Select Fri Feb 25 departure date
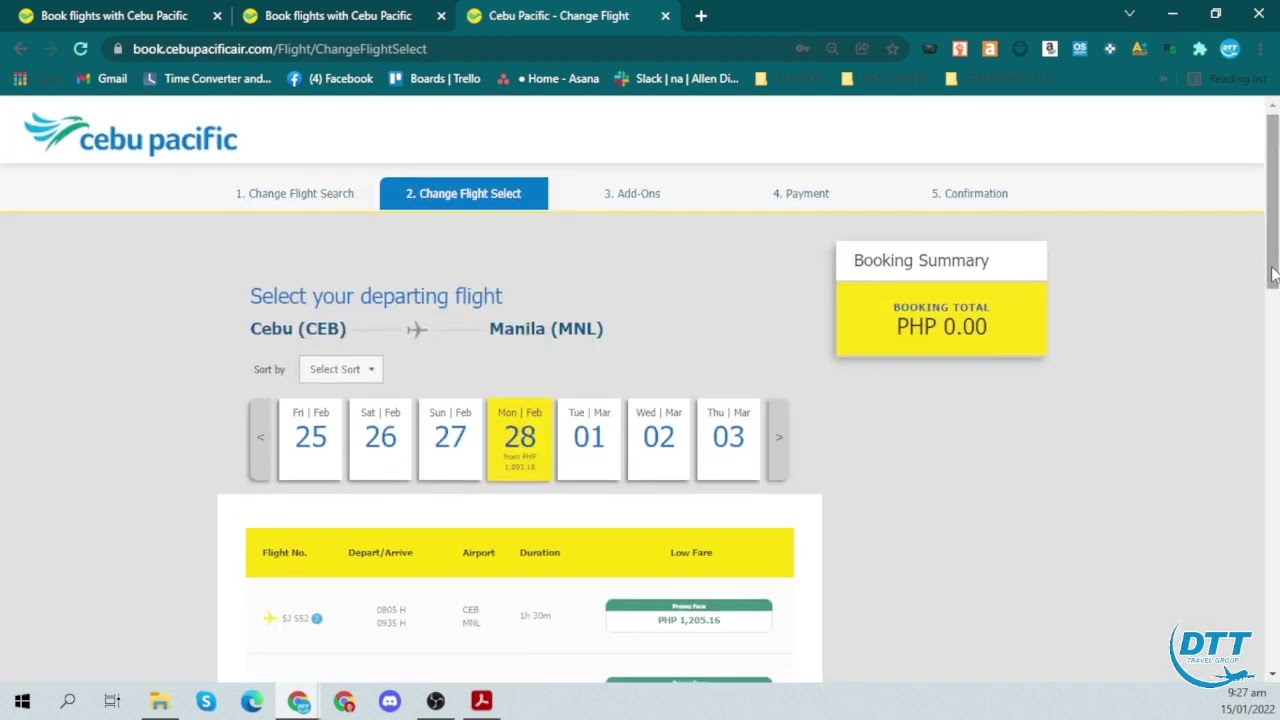 pyautogui.click(x=310, y=439)
